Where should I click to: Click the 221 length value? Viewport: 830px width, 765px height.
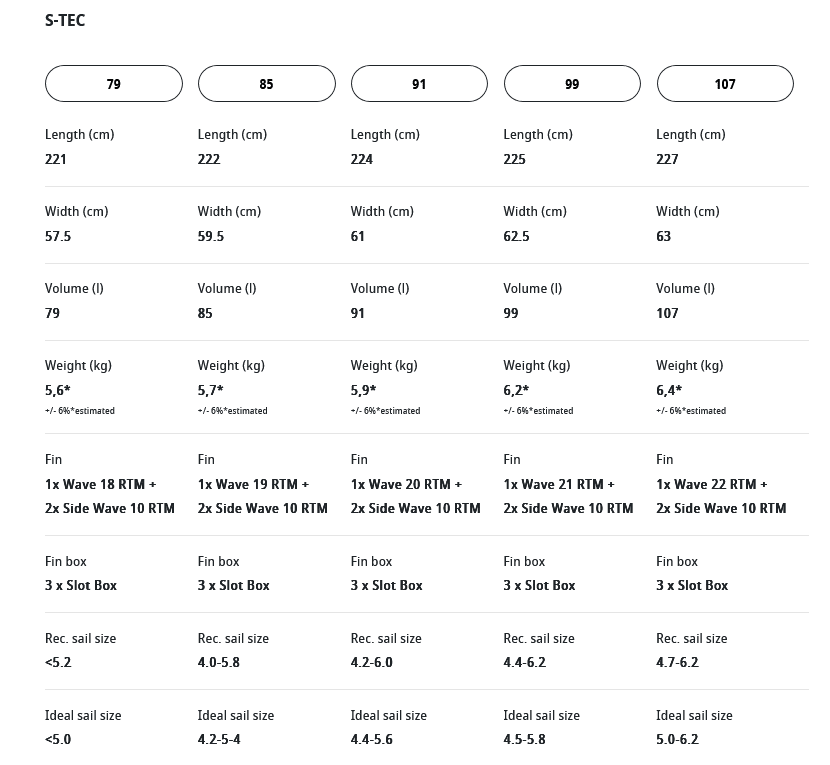click(x=56, y=159)
